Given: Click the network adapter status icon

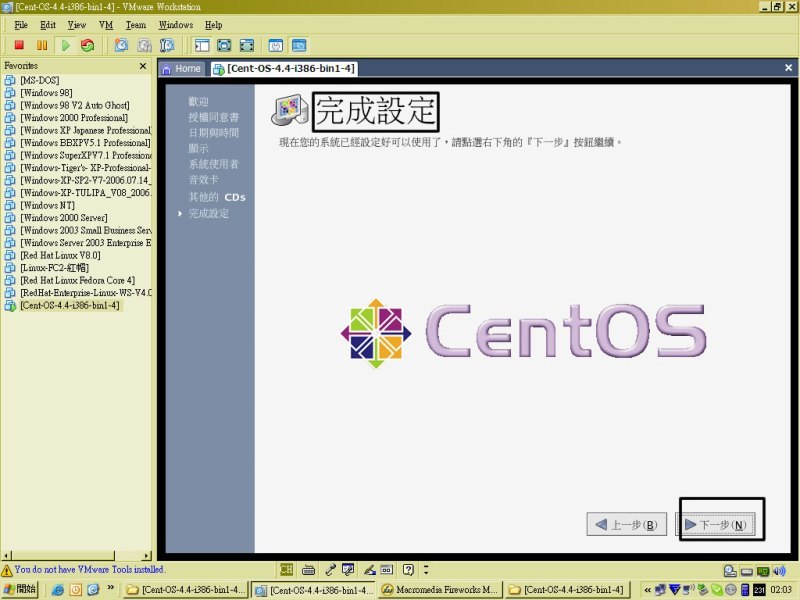Looking at the screenshot, I should [x=763, y=571].
